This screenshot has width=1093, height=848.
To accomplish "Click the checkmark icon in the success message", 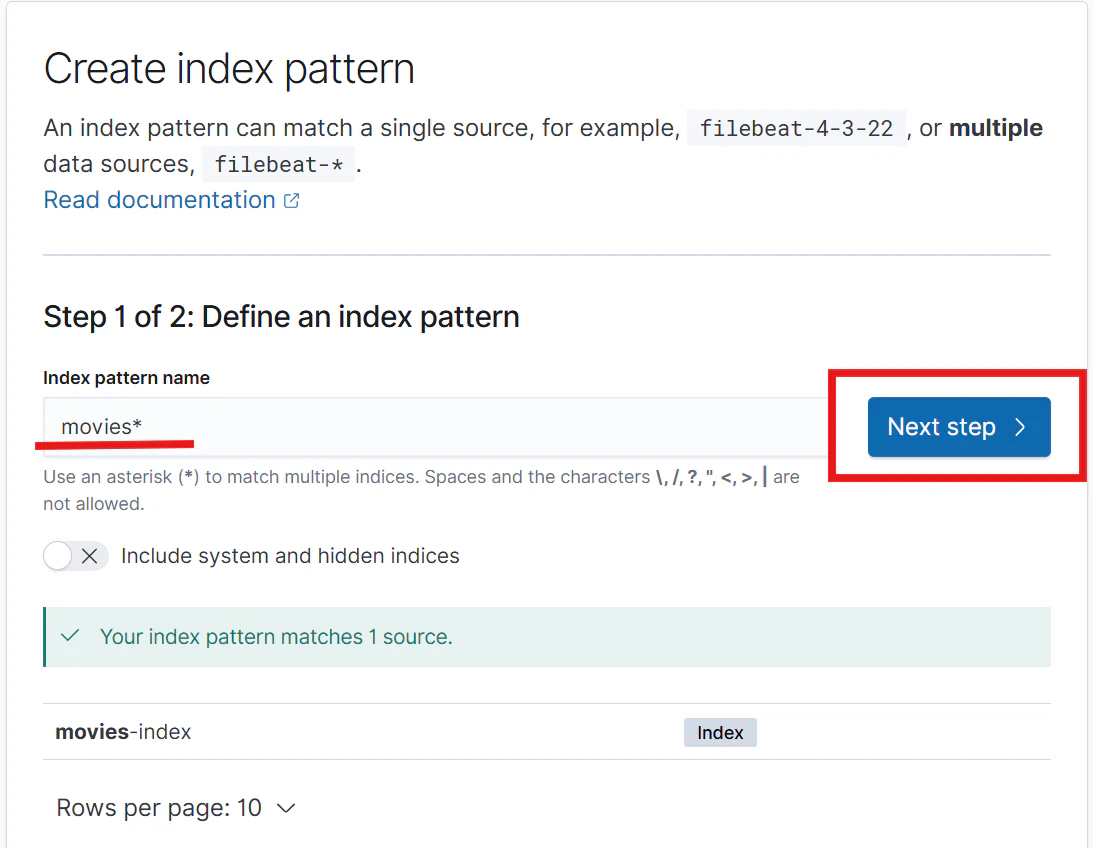I will point(70,636).
